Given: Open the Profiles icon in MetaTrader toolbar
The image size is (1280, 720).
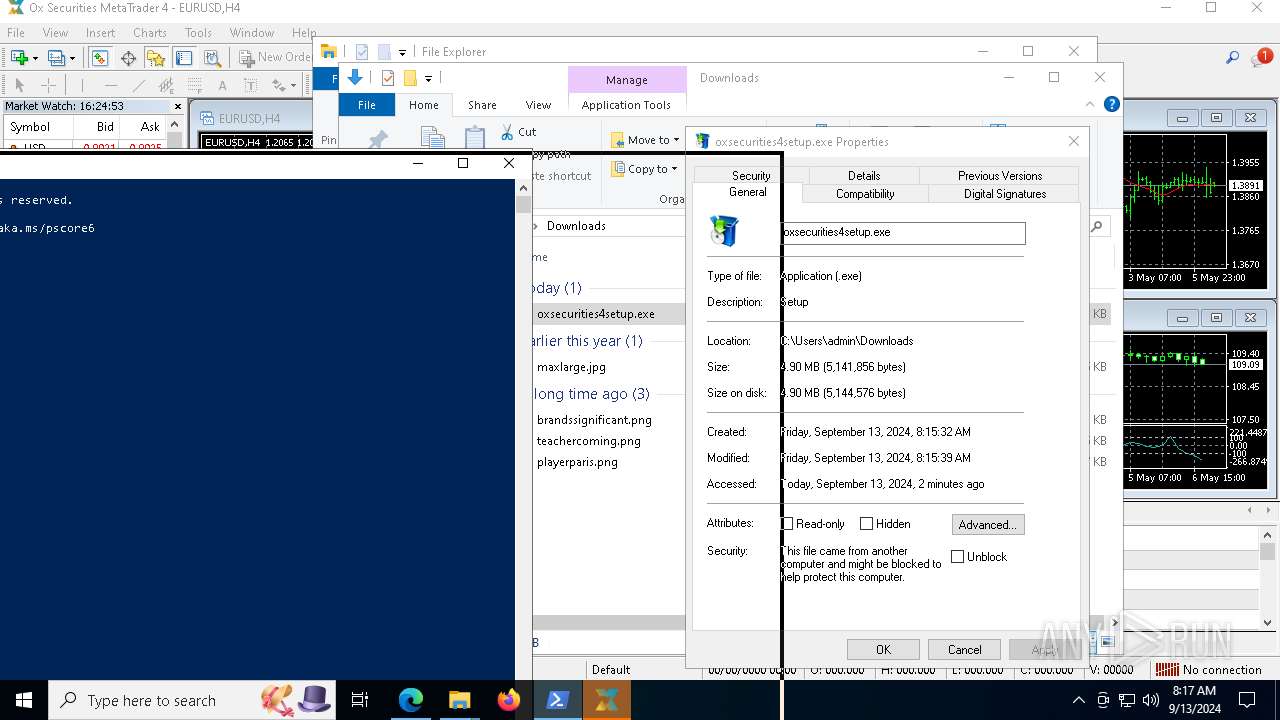Looking at the screenshot, I should coord(57,58).
